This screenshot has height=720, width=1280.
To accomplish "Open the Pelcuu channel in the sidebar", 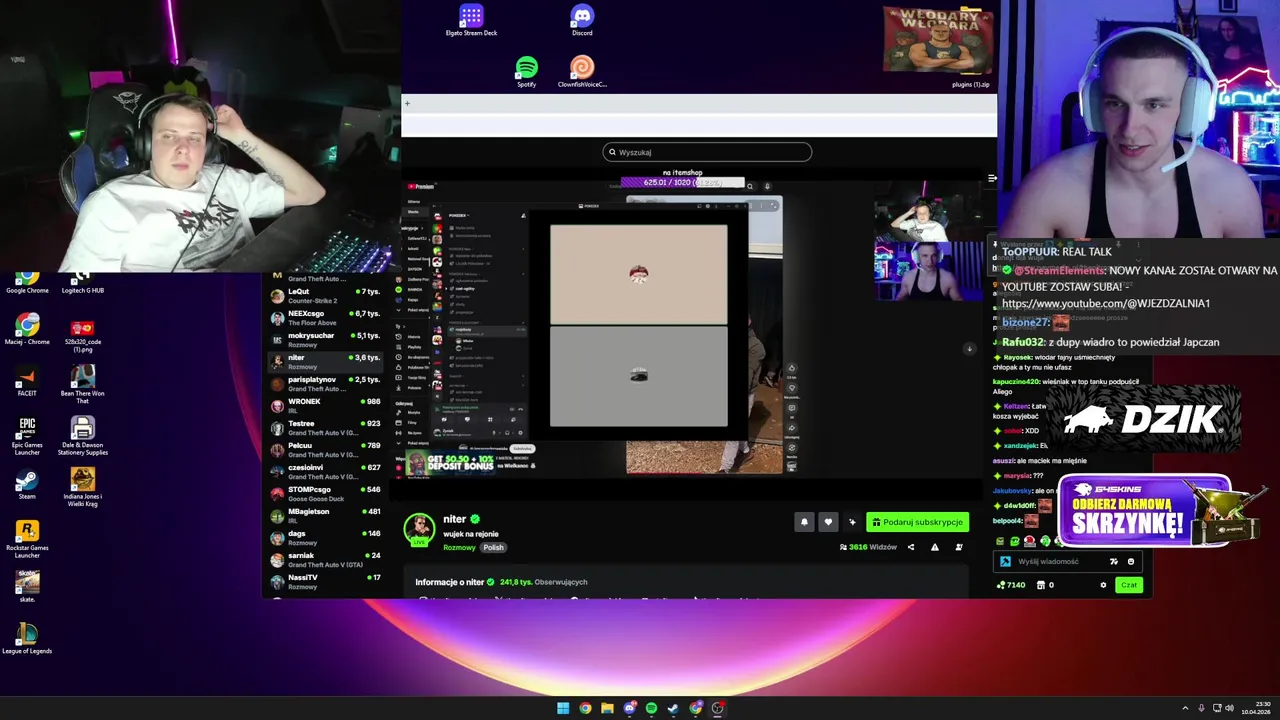I will point(326,449).
